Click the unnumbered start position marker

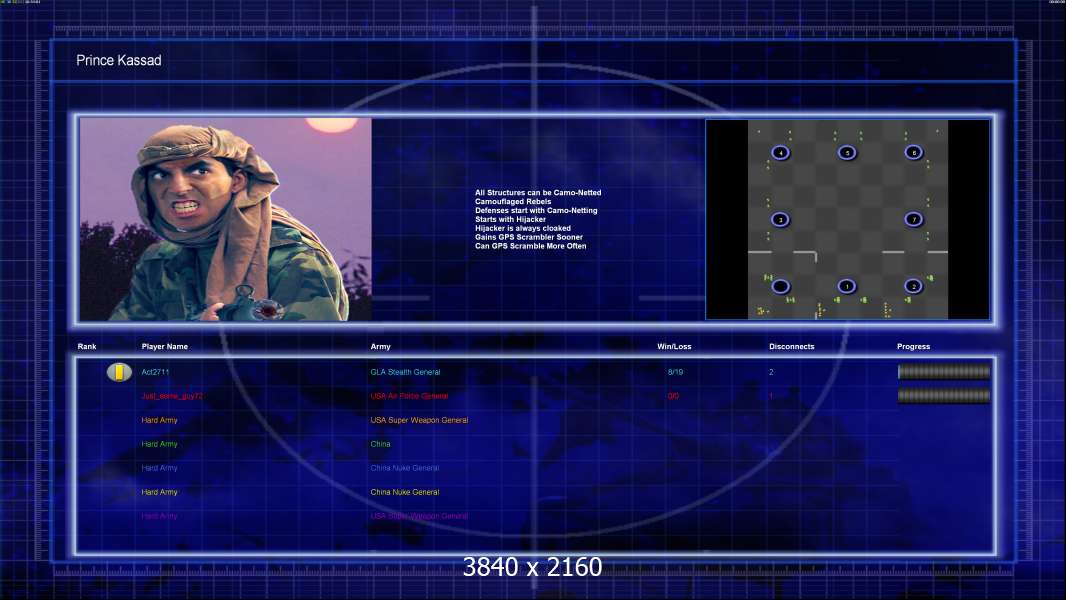point(780,287)
